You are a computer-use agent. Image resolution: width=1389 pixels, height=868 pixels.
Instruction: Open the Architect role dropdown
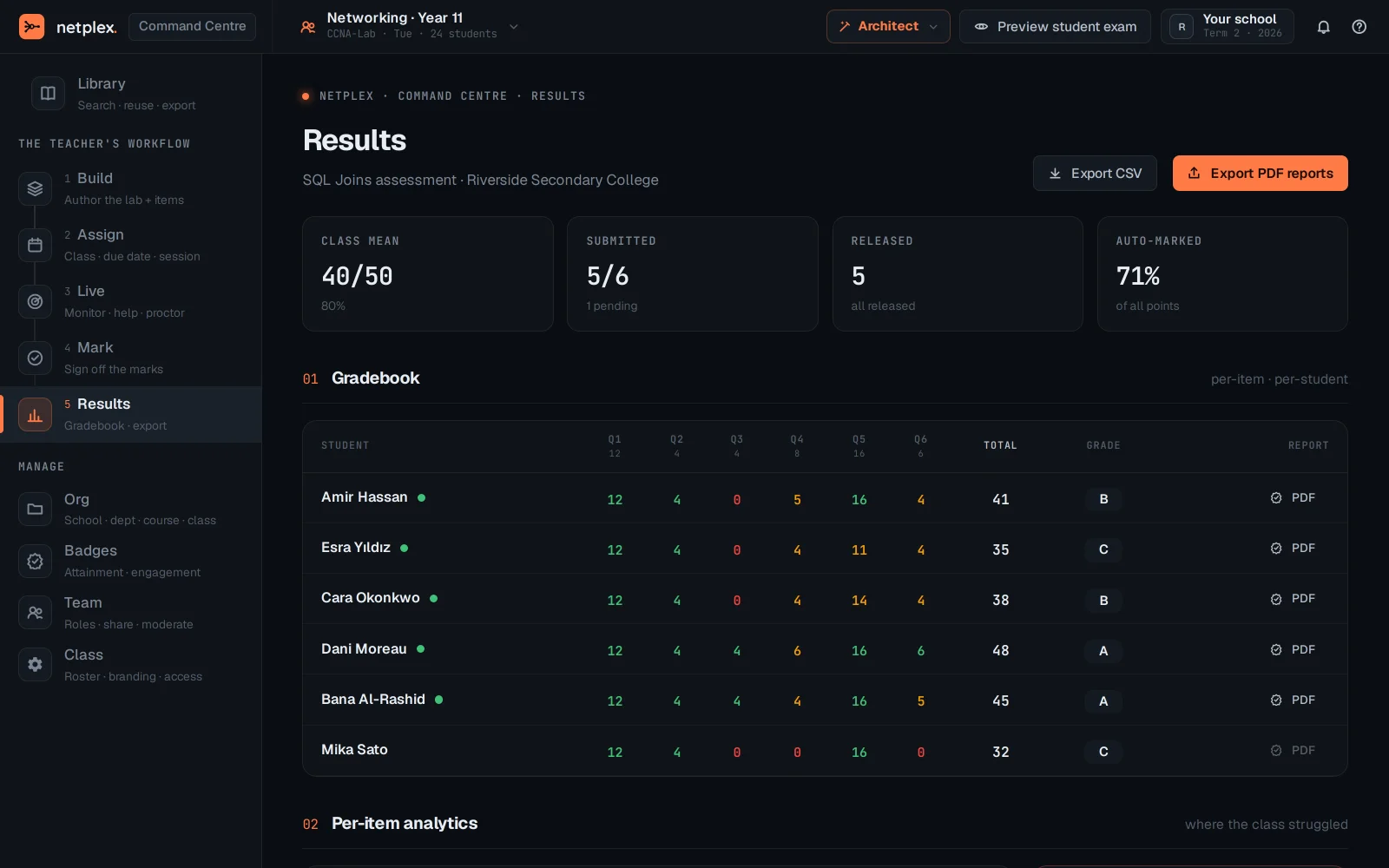[x=888, y=27]
